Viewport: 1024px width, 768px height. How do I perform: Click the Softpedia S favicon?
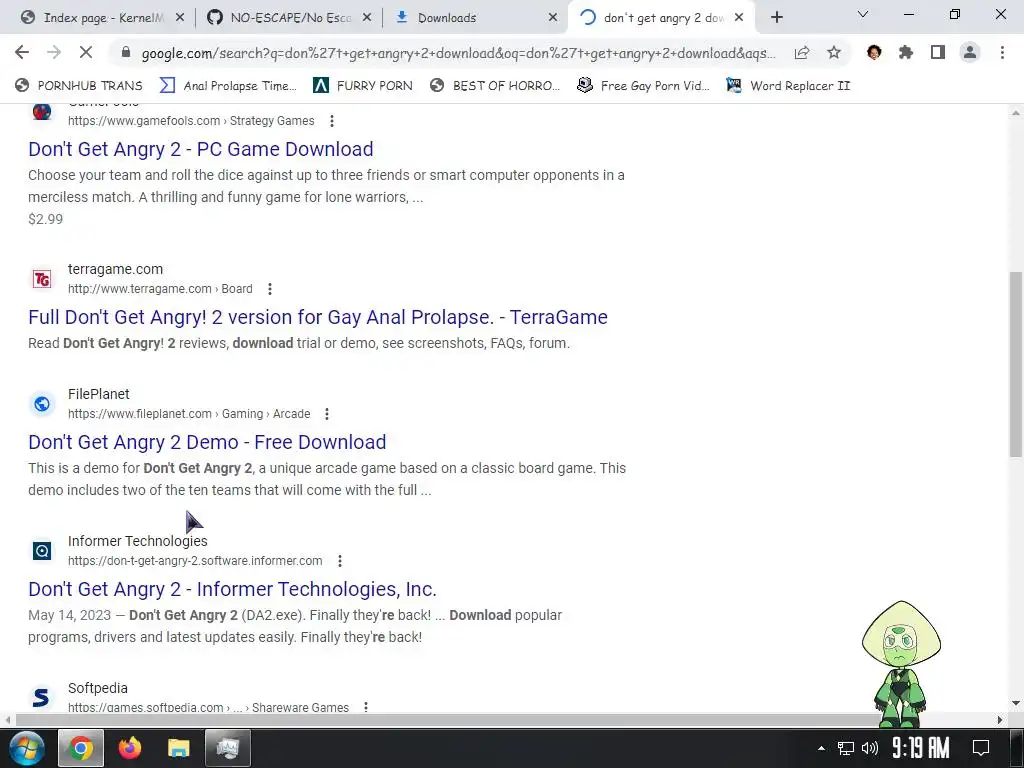point(42,697)
